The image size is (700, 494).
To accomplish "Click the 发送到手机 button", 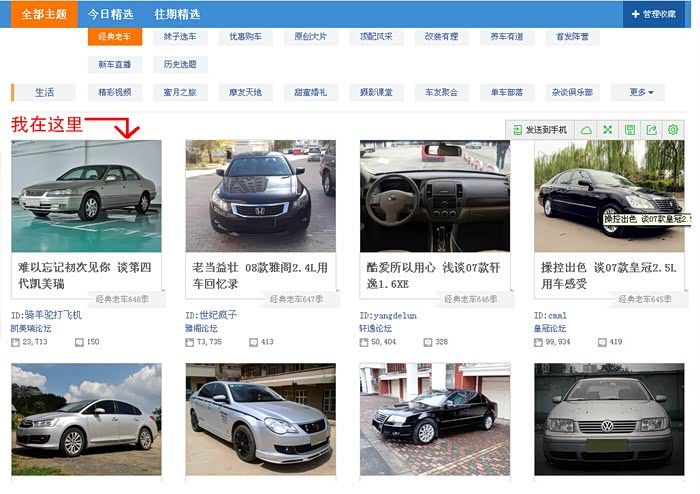I will (540, 130).
